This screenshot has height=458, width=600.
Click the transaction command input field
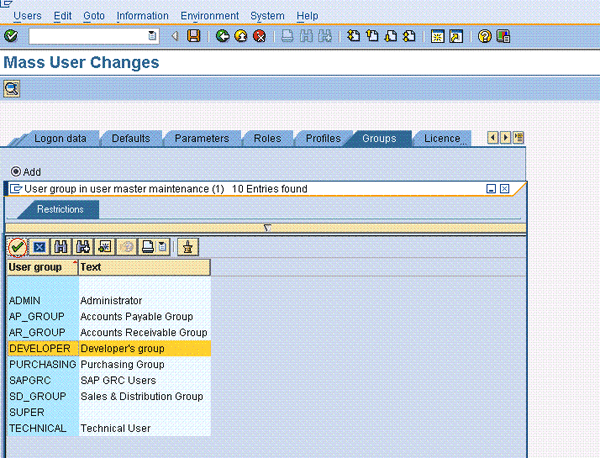[x=88, y=36]
